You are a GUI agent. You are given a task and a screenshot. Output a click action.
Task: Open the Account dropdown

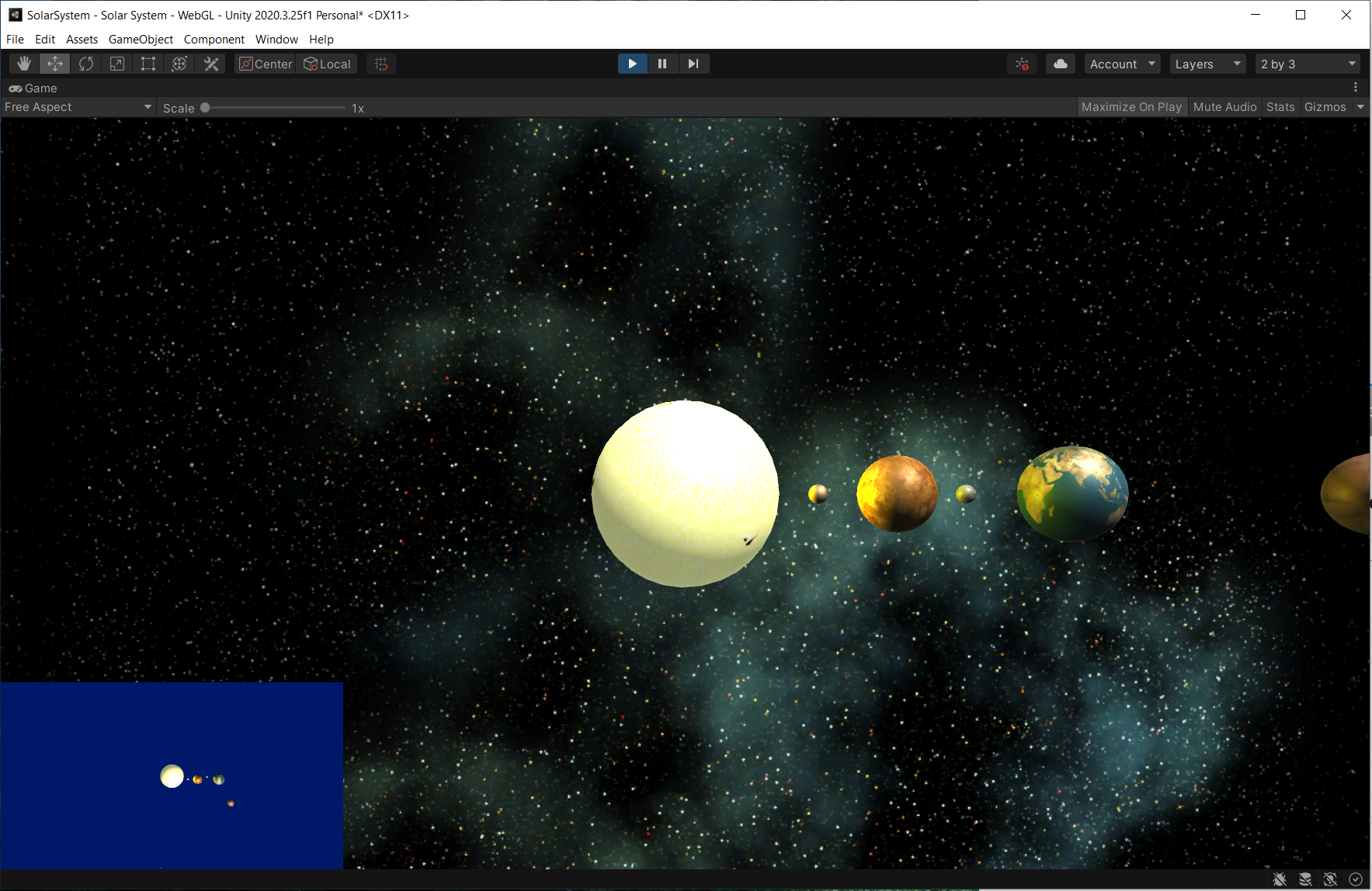(x=1122, y=64)
